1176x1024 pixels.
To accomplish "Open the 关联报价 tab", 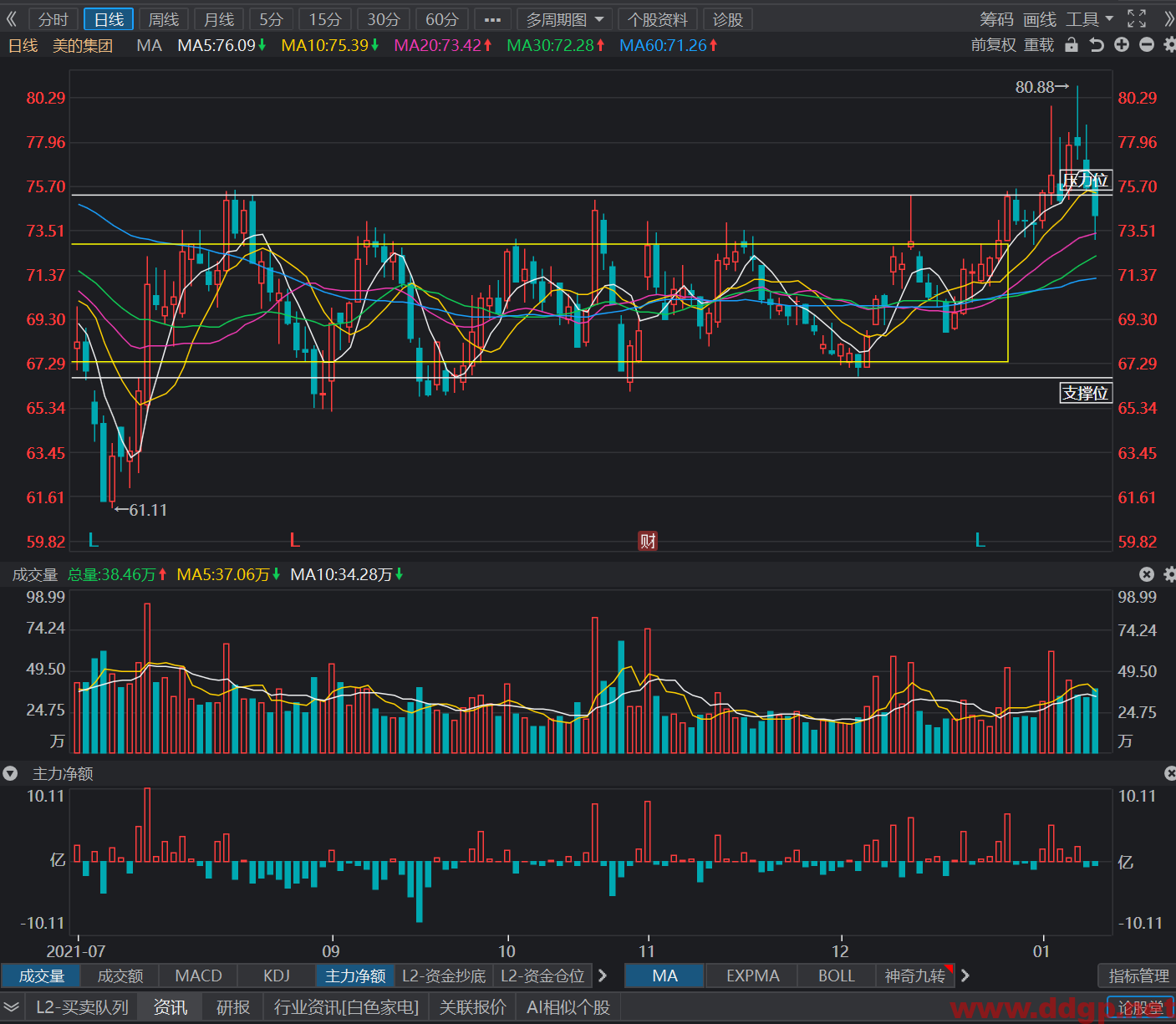I will point(473,1007).
